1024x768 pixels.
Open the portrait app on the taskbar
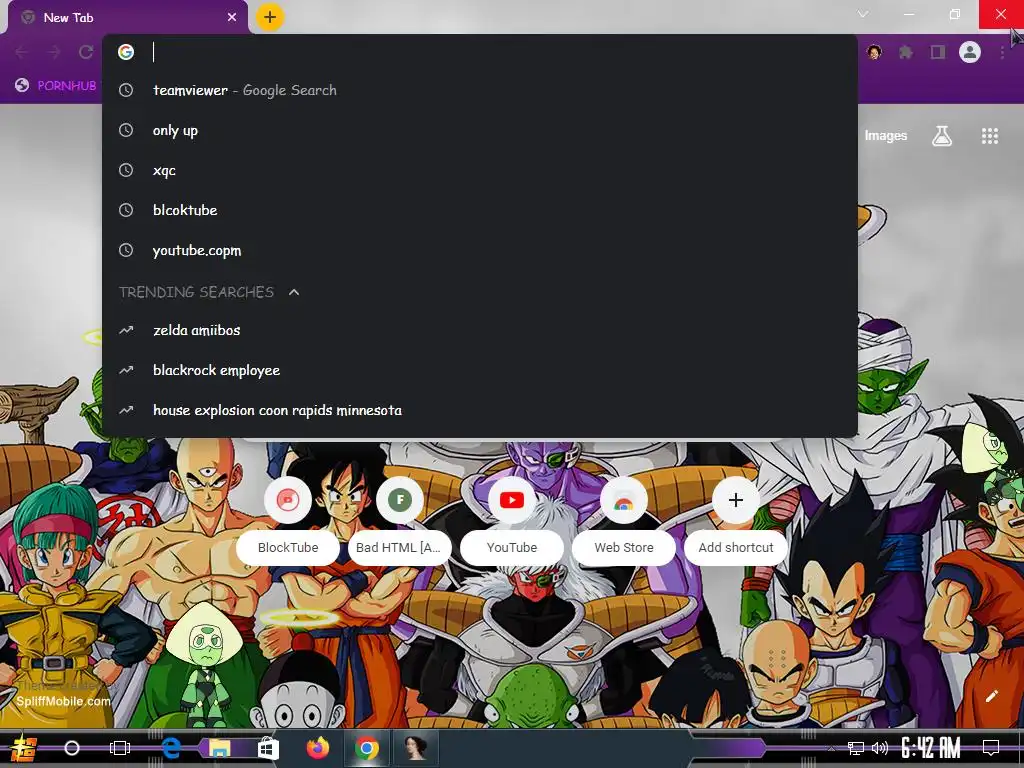415,748
